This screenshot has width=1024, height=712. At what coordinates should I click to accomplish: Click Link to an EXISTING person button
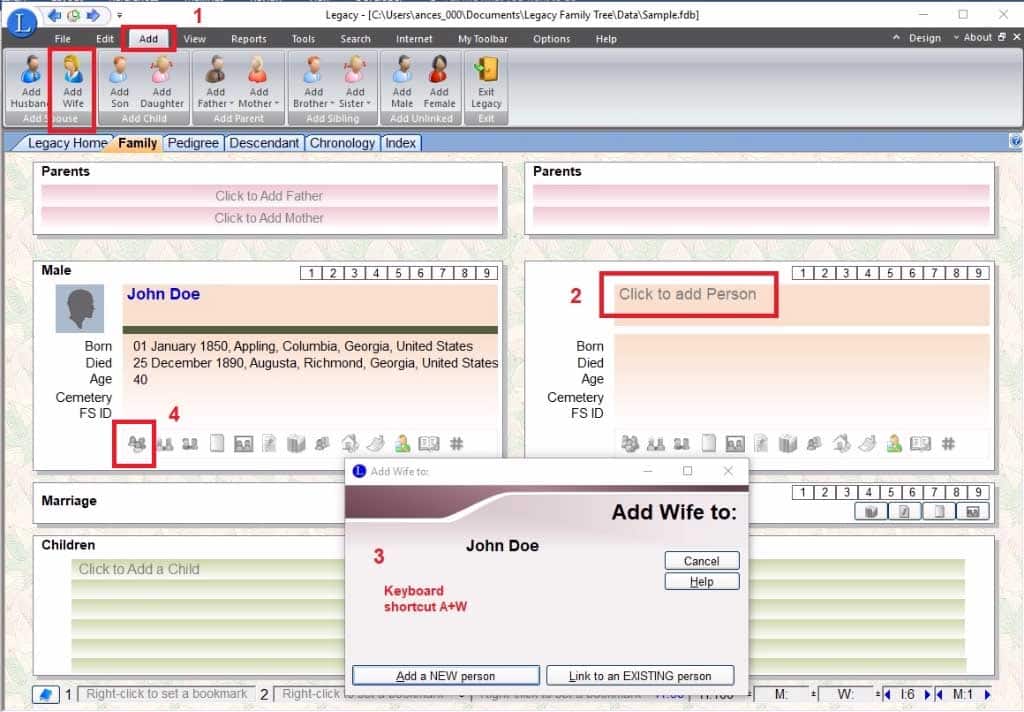640,675
